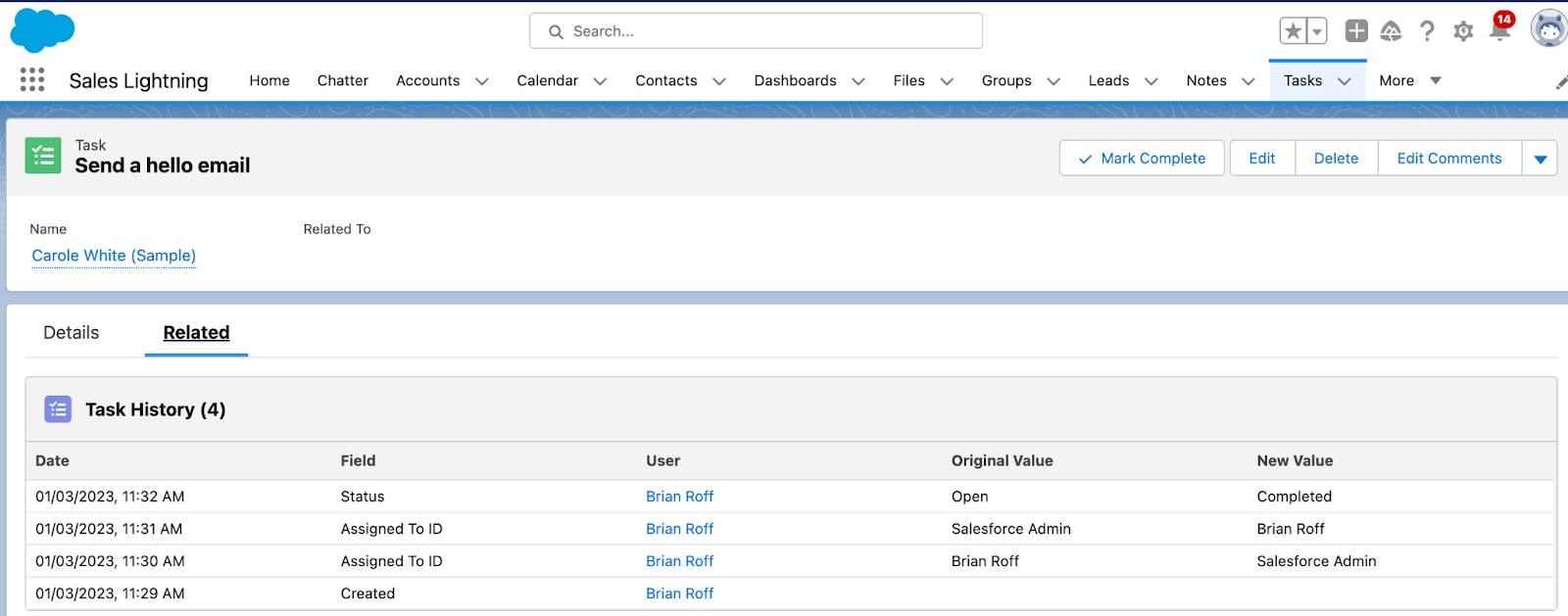Expand the Contacts tab chevron
This screenshot has height=616, width=1568.
coord(718,81)
